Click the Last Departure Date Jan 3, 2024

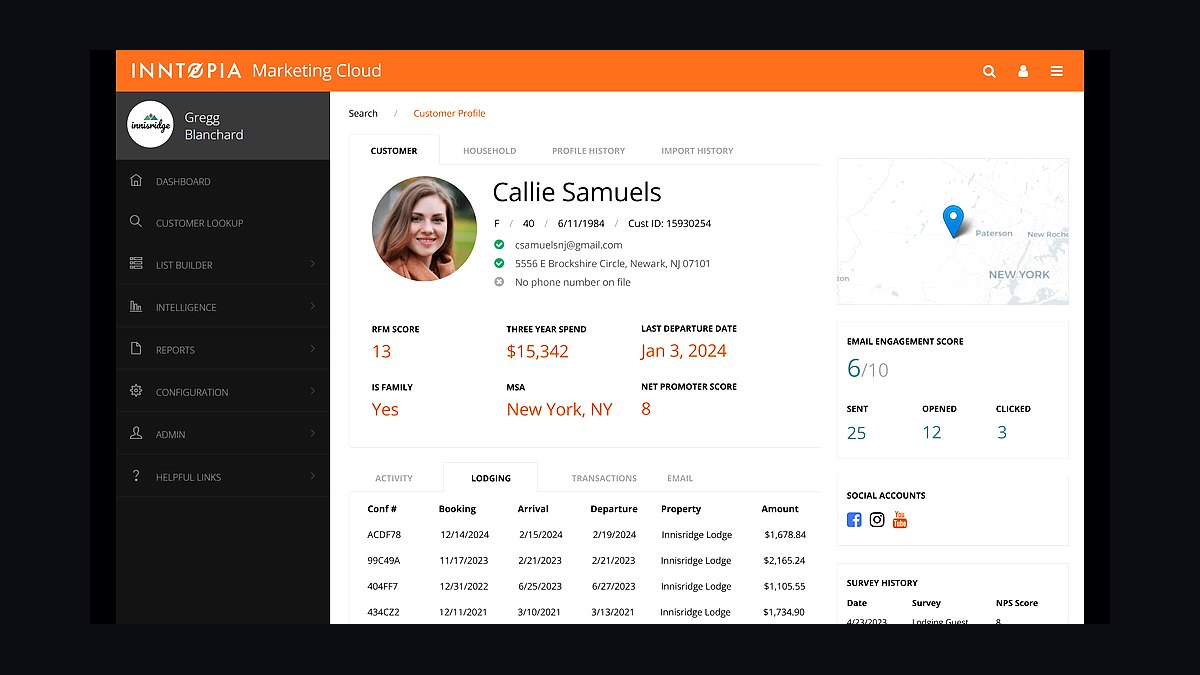point(684,351)
